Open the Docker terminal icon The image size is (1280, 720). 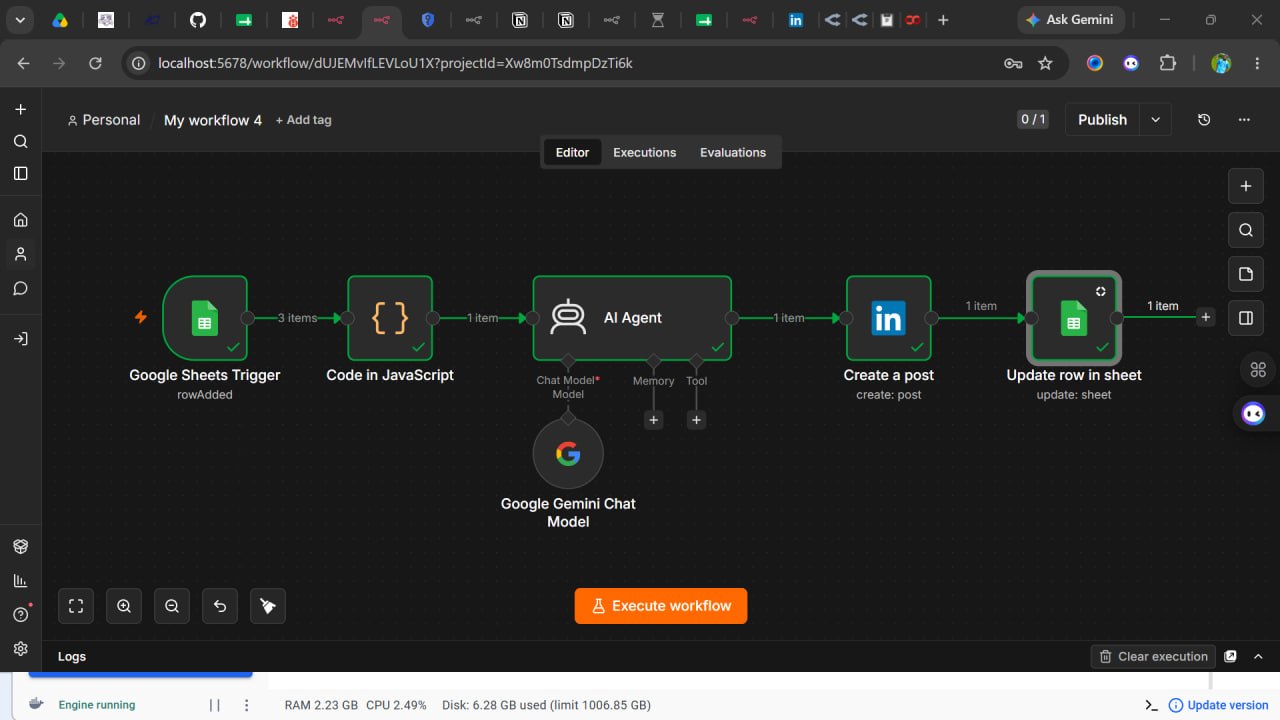click(x=1151, y=705)
